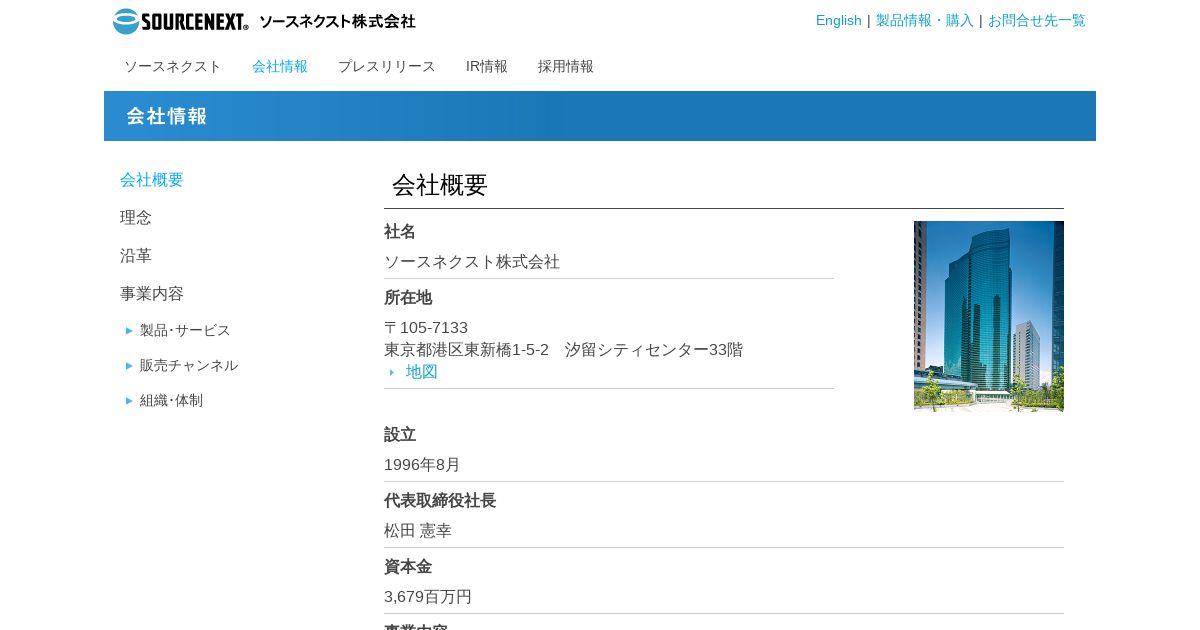Click the SOURCENEXT logo

coord(264,21)
